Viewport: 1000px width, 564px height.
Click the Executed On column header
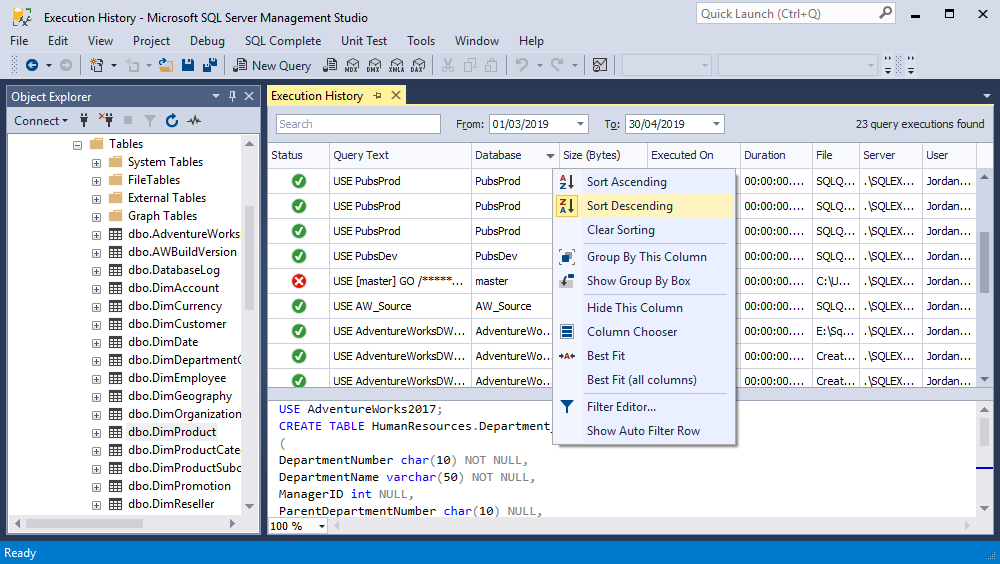(693, 155)
